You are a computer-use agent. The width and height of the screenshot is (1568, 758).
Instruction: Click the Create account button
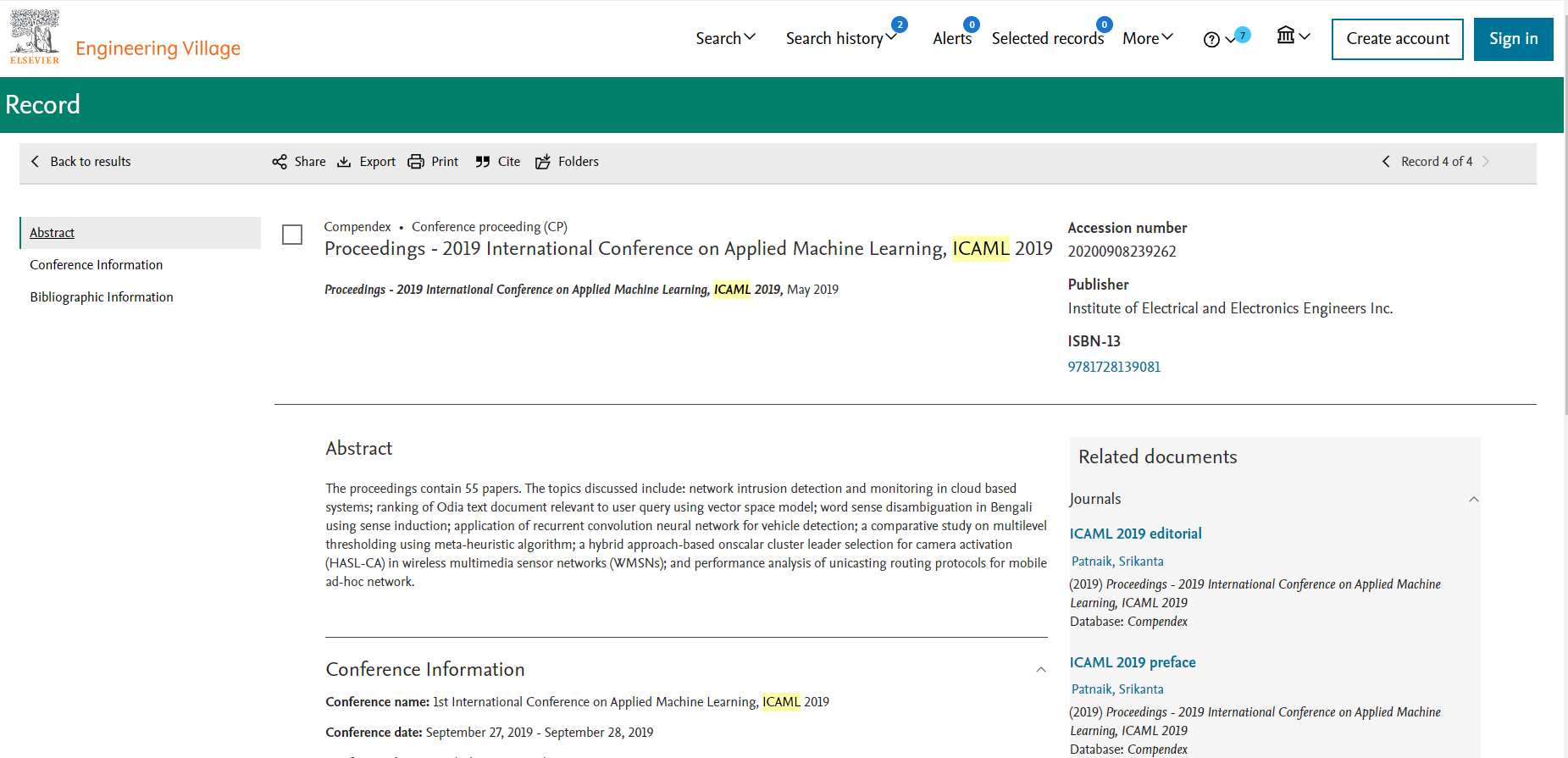(x=1398, y=39)
